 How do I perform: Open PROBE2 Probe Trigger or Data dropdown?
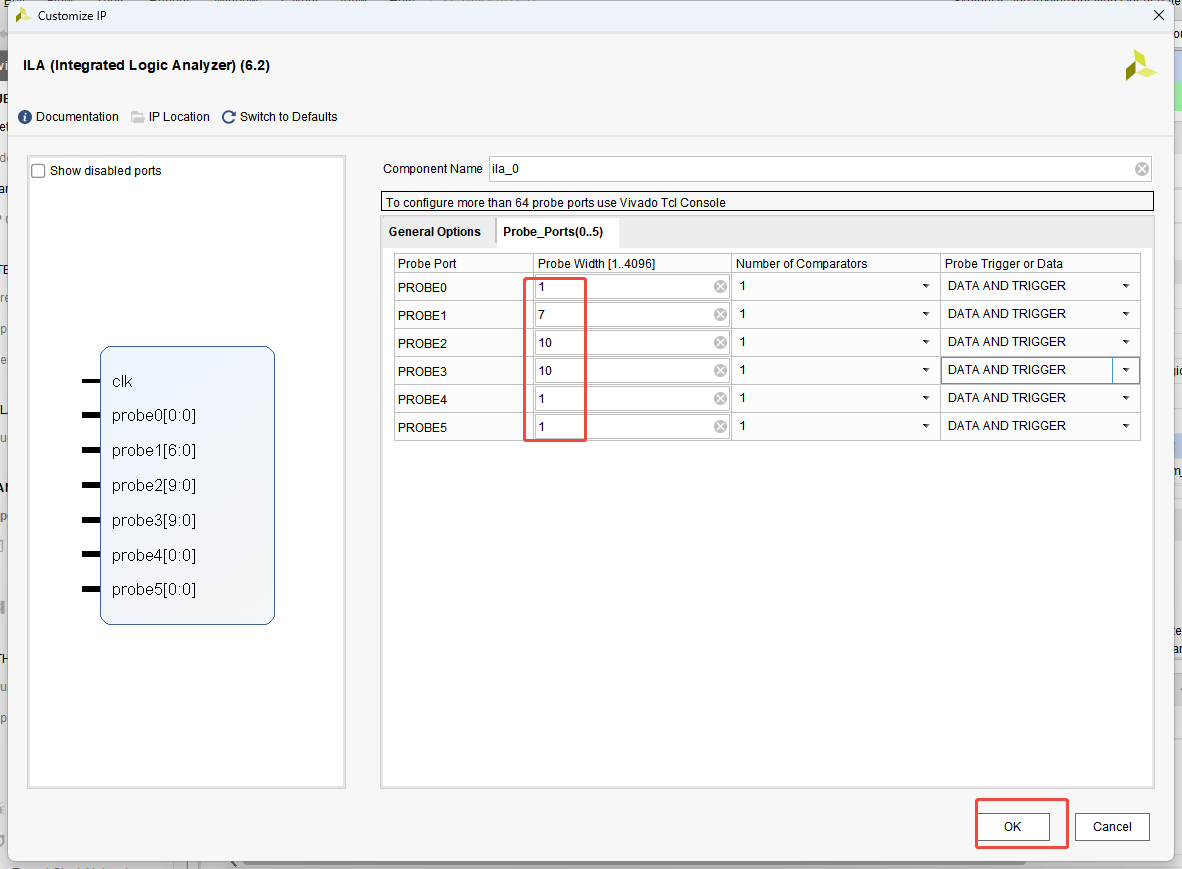coord(1125,342)
